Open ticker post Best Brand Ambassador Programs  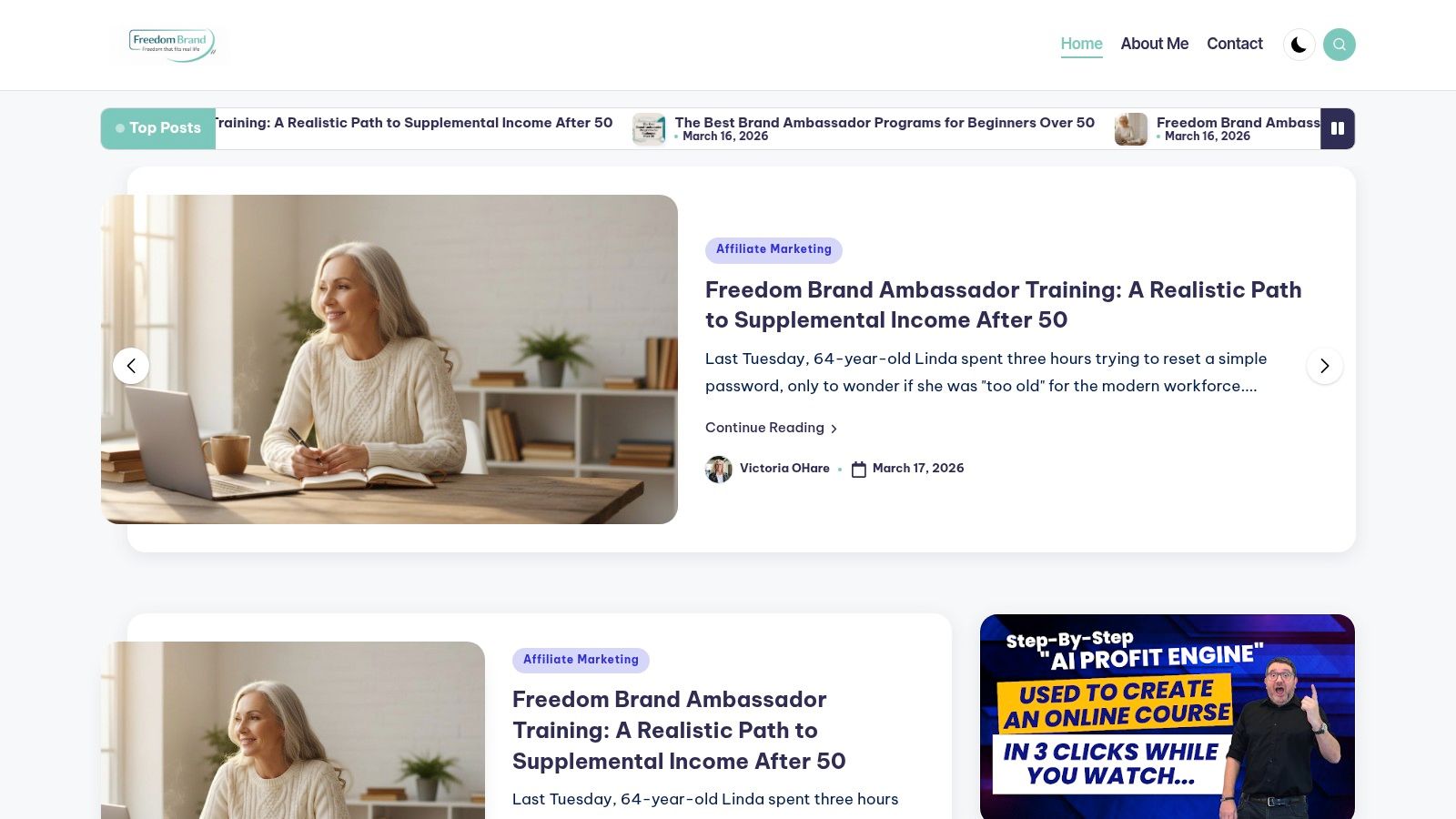(885, 123)
